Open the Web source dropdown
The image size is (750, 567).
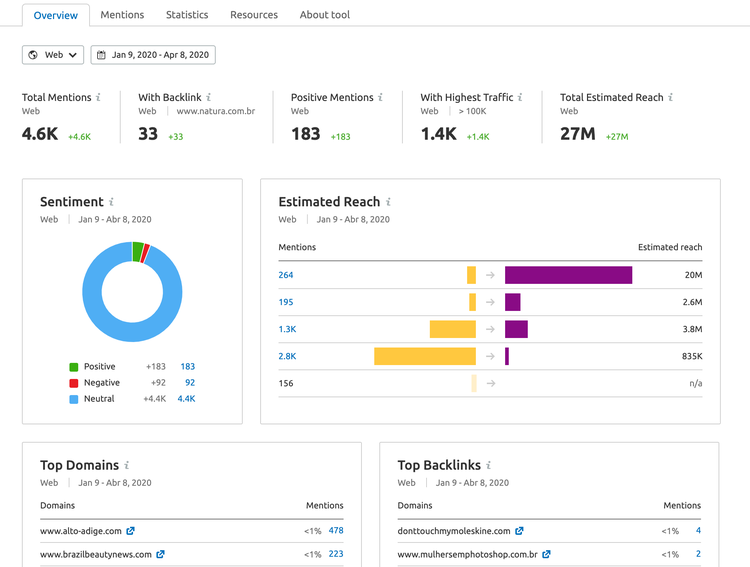[x=53, y=55]
